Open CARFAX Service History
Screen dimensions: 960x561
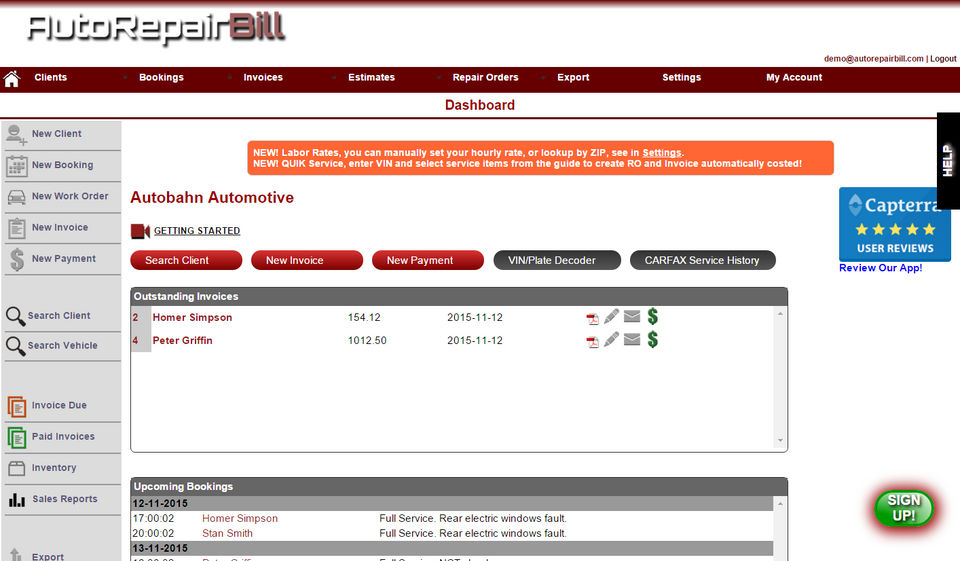(x=703, y=260)
